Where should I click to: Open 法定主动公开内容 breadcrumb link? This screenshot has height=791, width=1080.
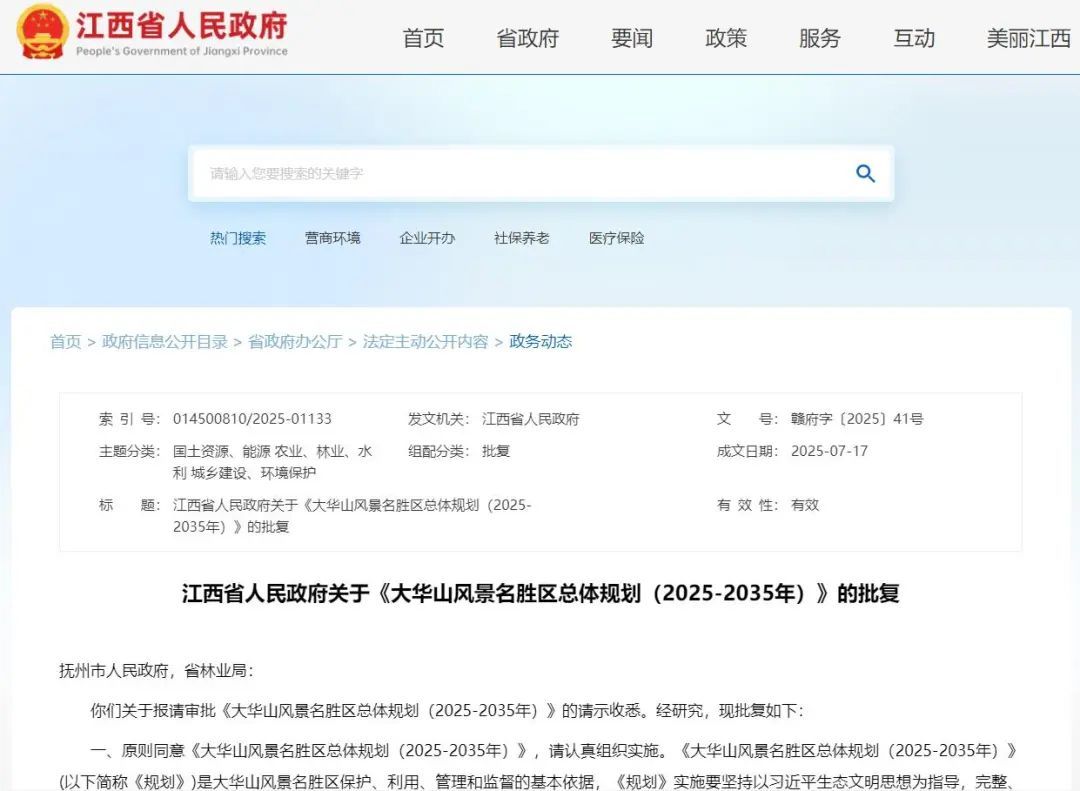425,341
